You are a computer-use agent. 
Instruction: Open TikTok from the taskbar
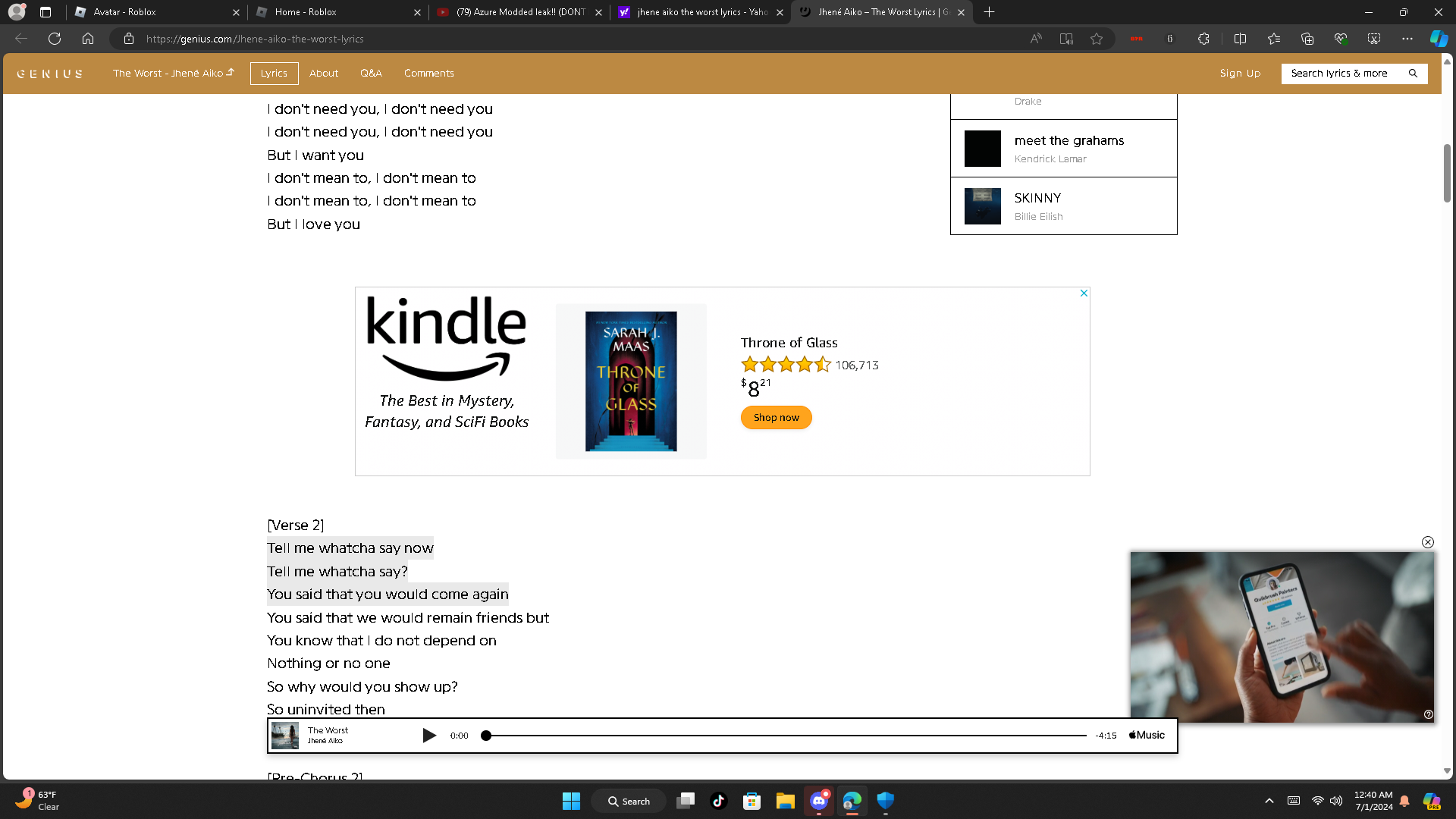click(719, 801)
